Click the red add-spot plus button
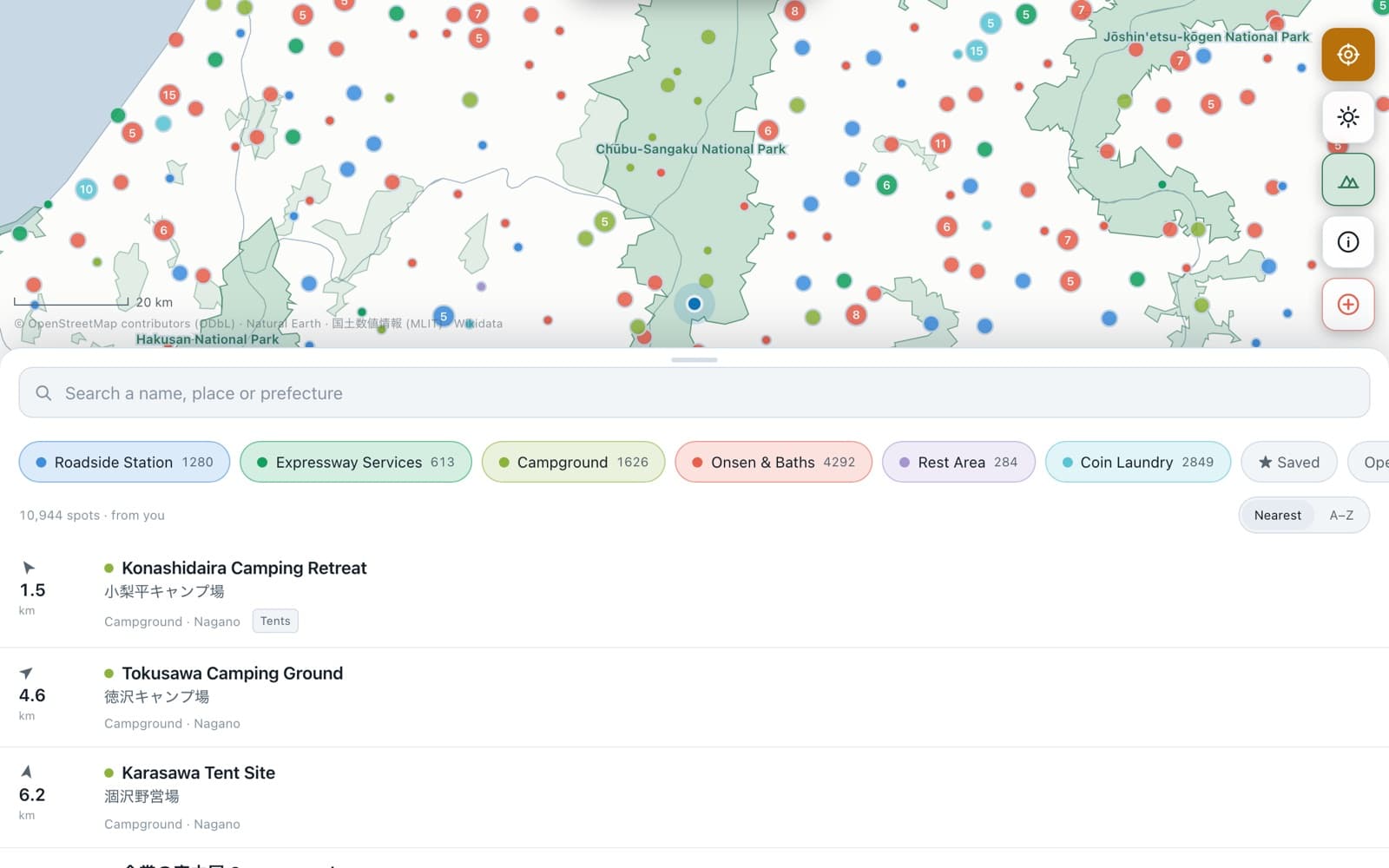Viewport: 1389px width, 868px height. pyautogui.click(x=1347, y=305)
